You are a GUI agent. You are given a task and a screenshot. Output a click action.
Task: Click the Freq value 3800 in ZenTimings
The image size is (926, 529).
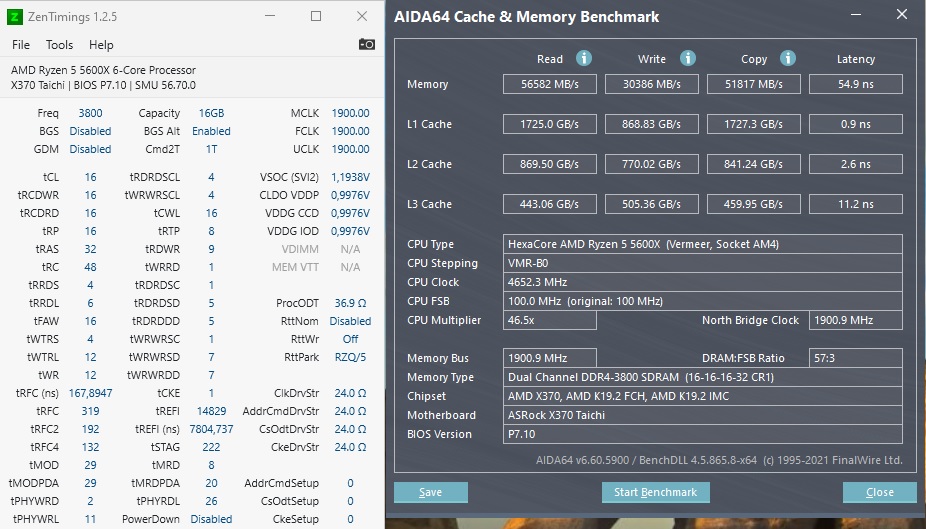pyautogui.click(x=90, y=113)
